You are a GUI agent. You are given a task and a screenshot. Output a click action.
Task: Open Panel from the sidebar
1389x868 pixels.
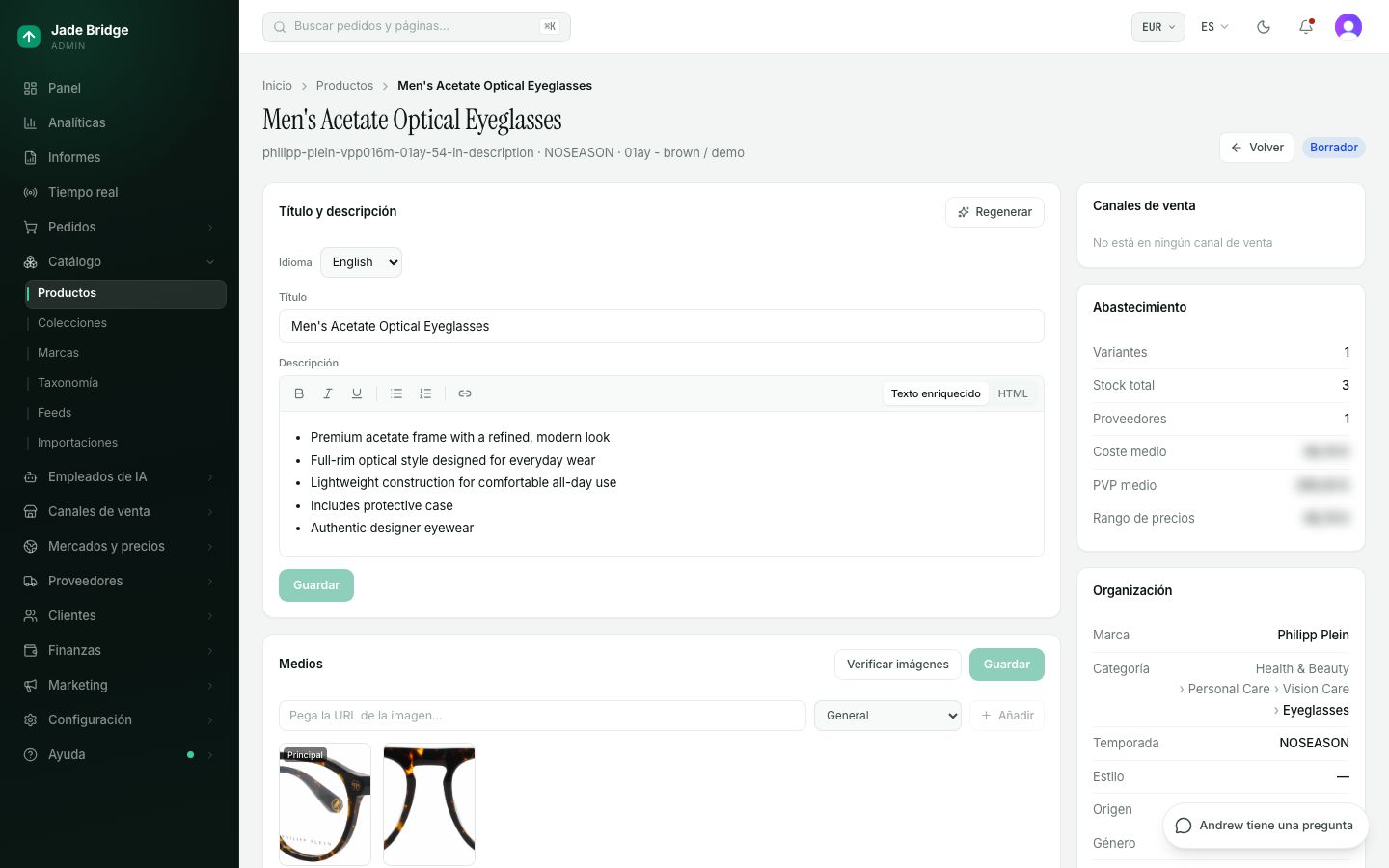point(120,88)
